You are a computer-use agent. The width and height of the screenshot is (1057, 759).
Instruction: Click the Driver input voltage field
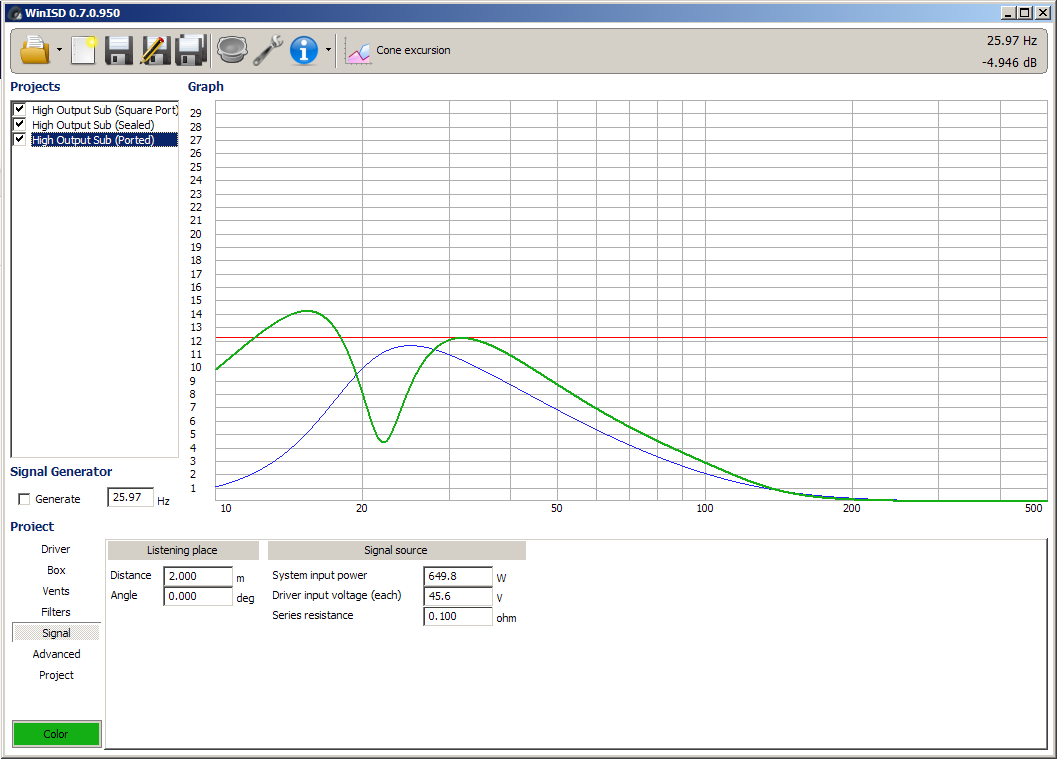click(x=458, y=597)
